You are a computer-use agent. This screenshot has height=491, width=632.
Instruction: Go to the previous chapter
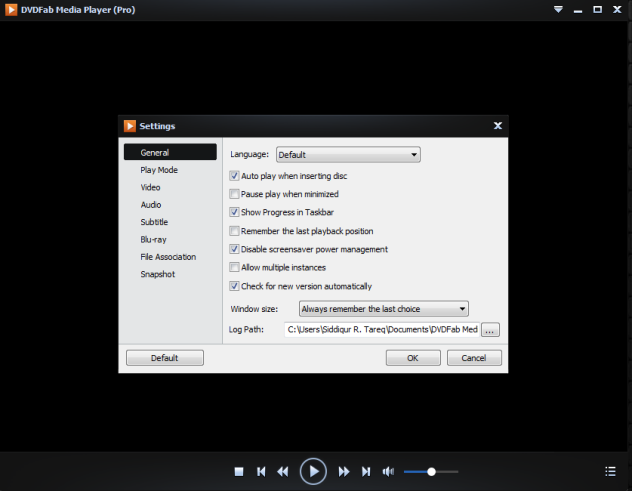click(261, 471)
